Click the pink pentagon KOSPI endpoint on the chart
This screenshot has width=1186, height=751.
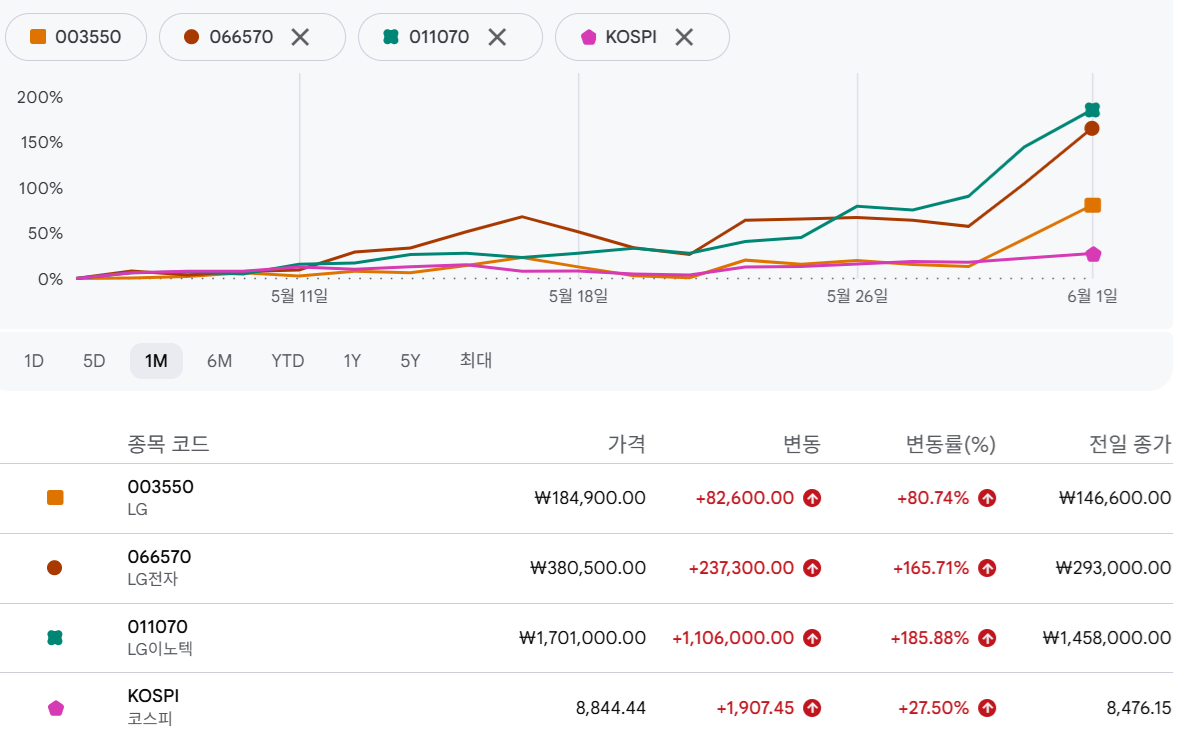(1093, 254)
